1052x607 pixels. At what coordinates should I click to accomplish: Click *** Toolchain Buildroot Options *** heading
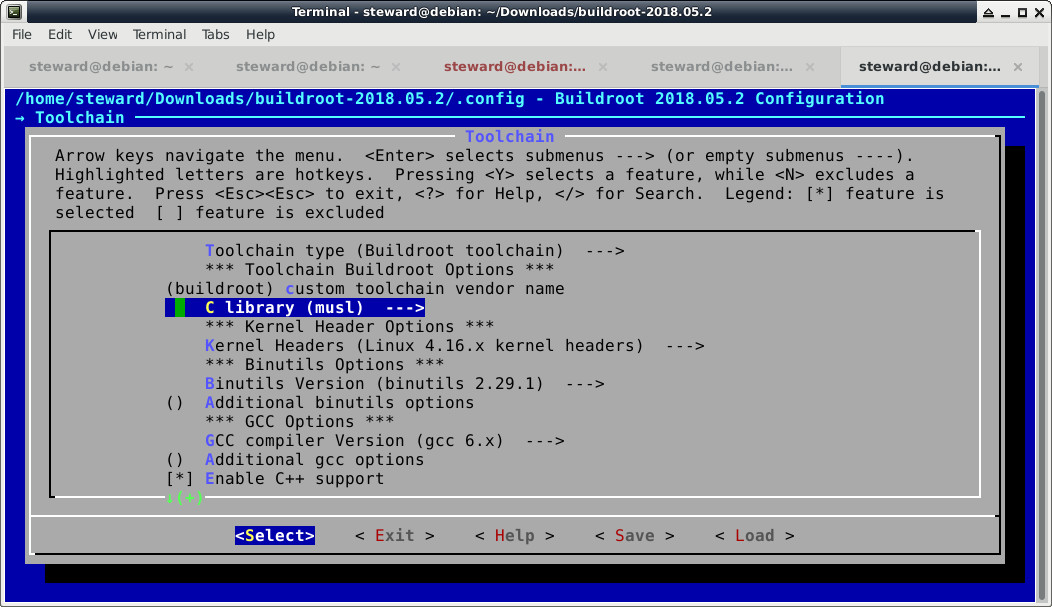(379, 270)
